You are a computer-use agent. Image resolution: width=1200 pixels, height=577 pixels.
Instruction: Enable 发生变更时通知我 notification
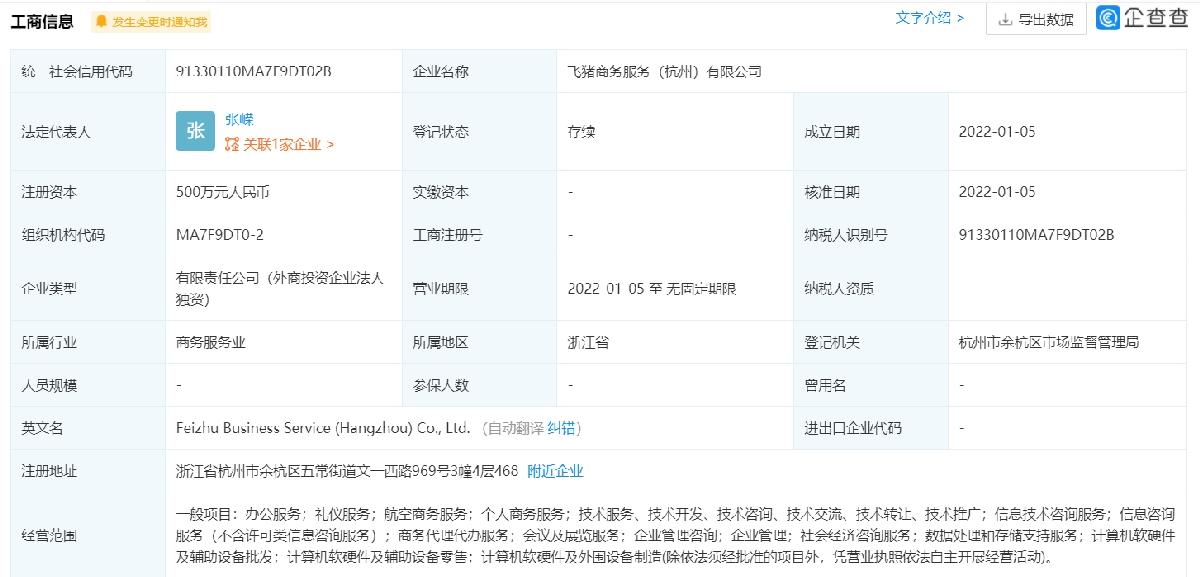(x=151, y=21)
